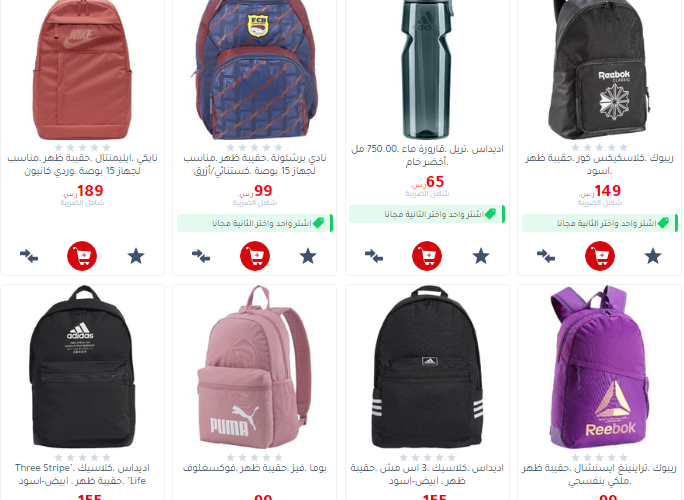Star the Reebok Classic black backpack
The image size is (684, 500).
[x=653, y=256]
